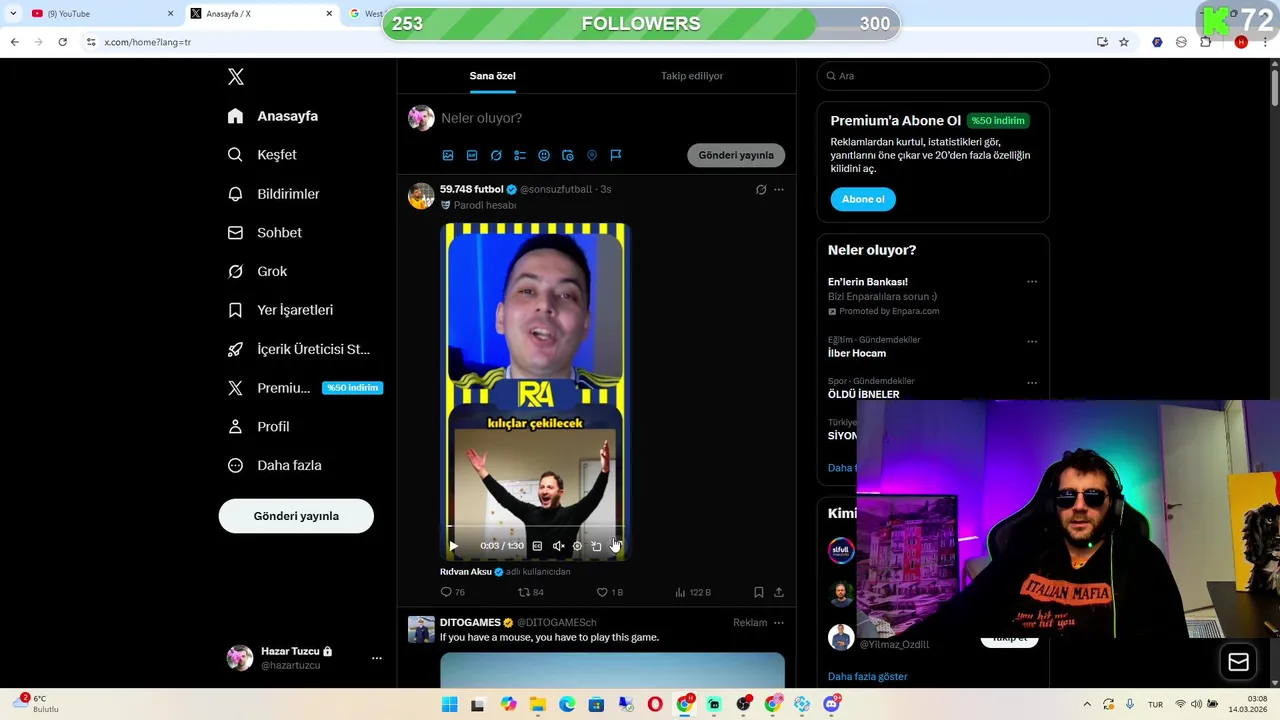Reload the page with the browser refresh button
1280x720 pixels.
62,42
